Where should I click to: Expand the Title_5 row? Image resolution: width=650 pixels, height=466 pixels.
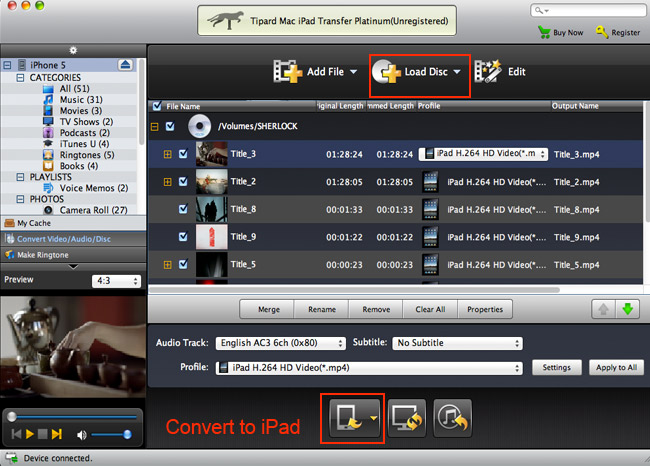167,265
